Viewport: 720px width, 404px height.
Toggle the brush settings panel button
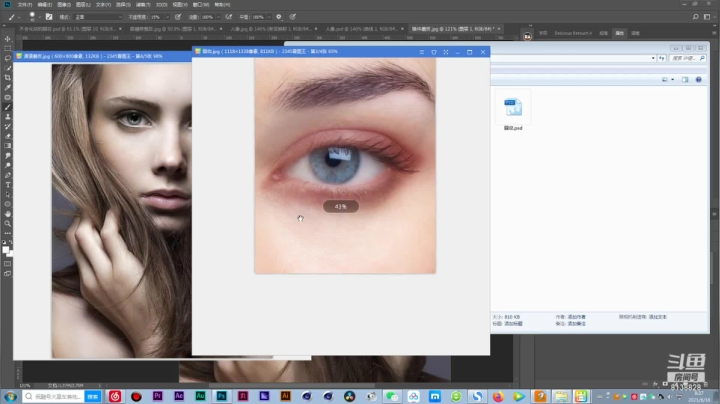tap(49, 17)
